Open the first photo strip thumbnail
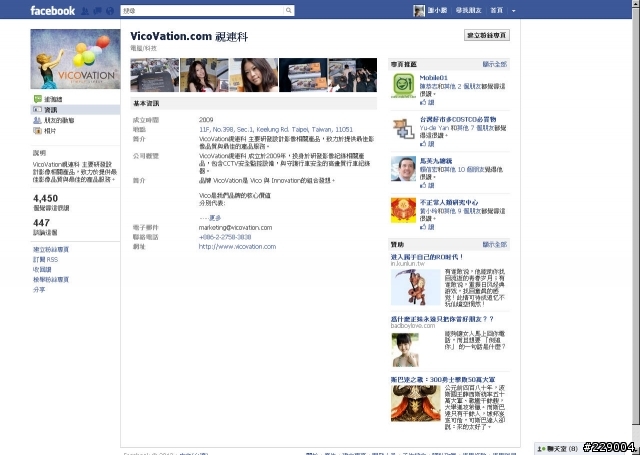The image size is (640, 455). [x=155, y=75]
